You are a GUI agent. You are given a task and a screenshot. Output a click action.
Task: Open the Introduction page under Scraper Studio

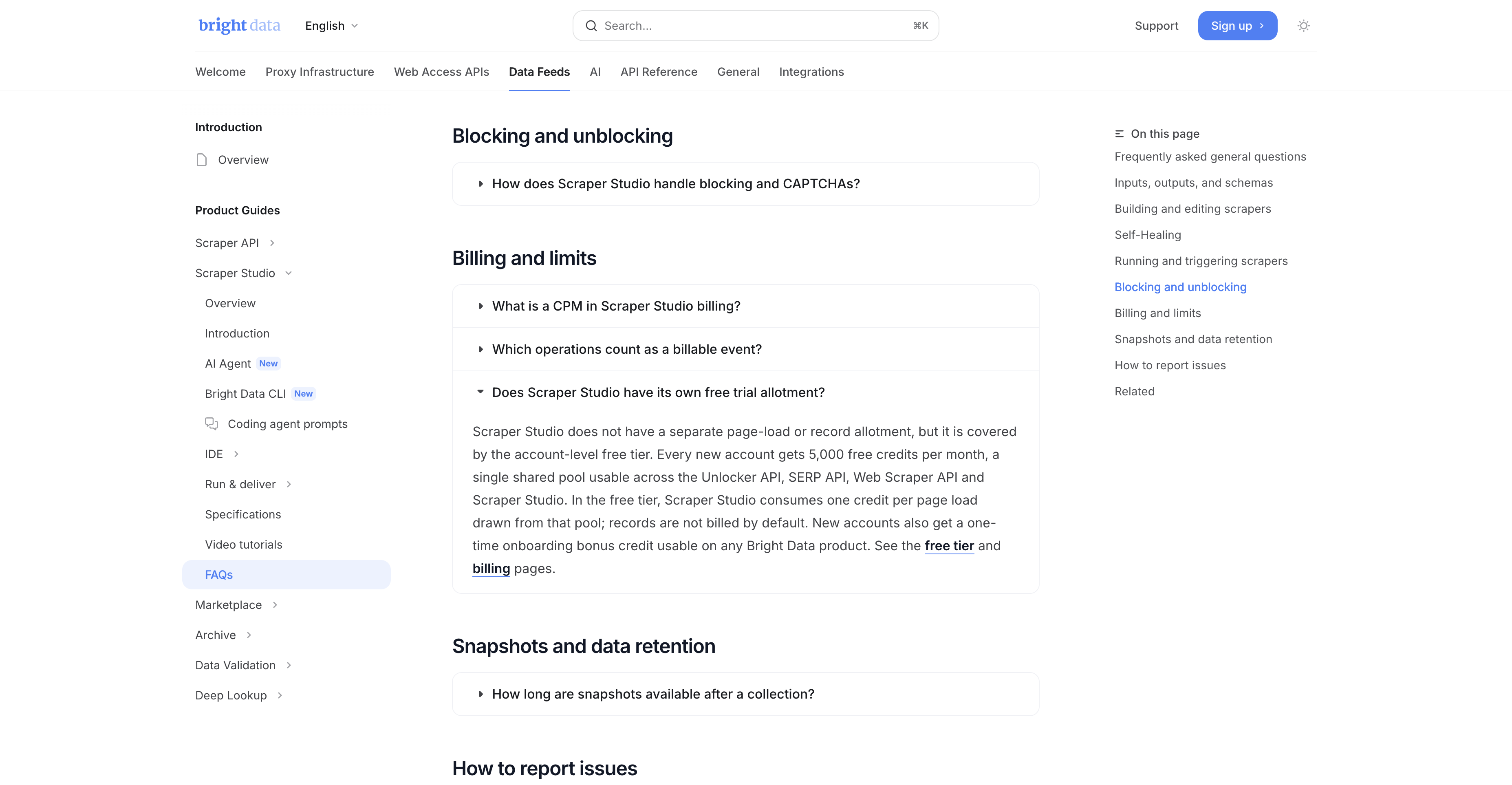[x=237, y=333]
